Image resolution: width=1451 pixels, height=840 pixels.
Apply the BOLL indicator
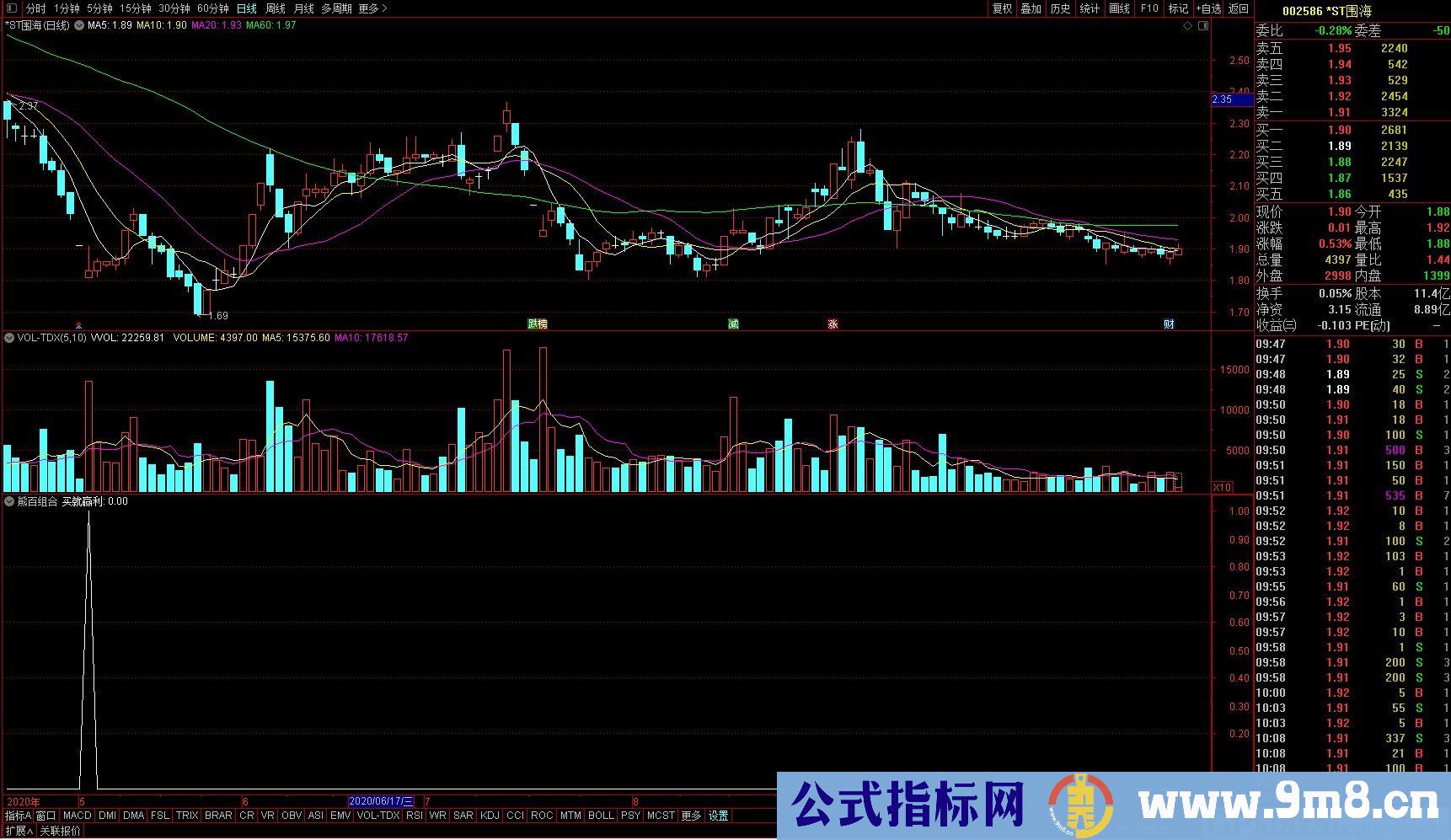[x=601, y=816]
